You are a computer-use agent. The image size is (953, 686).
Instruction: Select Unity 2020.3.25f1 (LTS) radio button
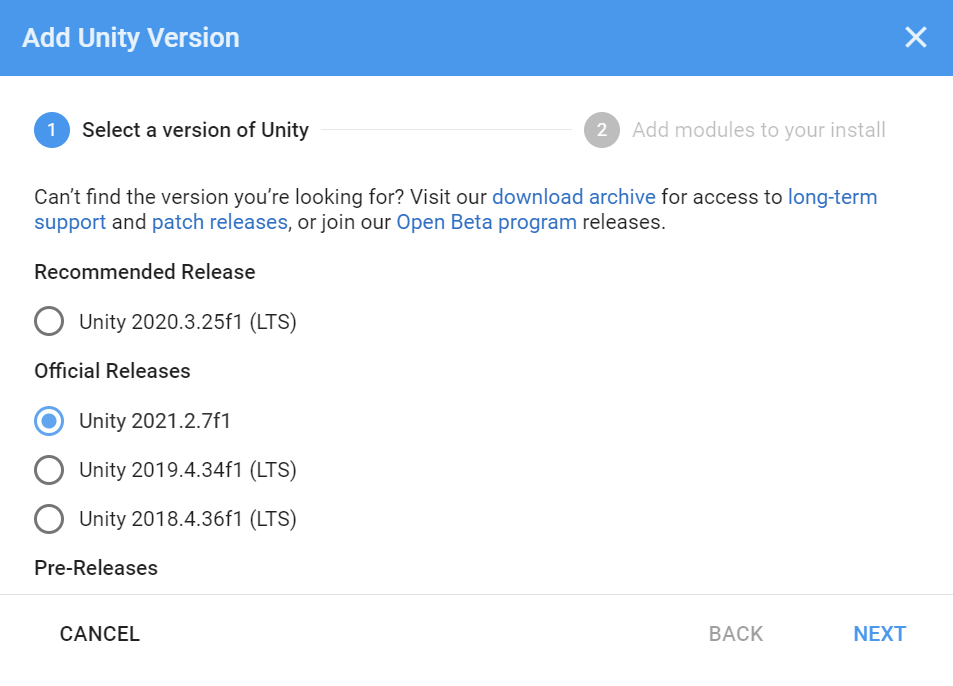49,321
